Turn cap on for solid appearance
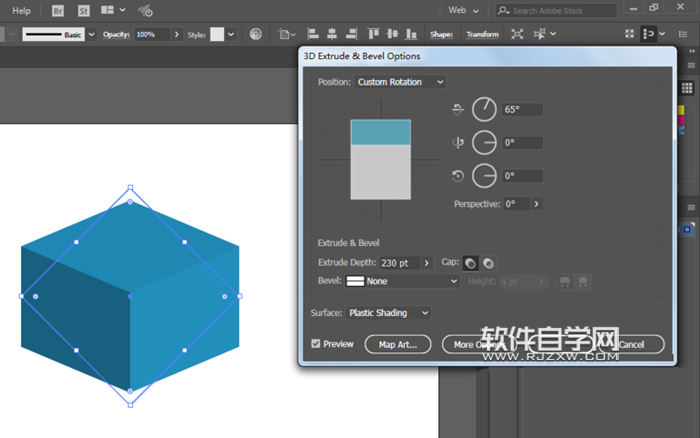This screenshot has width=700, height=438. click(471, 263)
